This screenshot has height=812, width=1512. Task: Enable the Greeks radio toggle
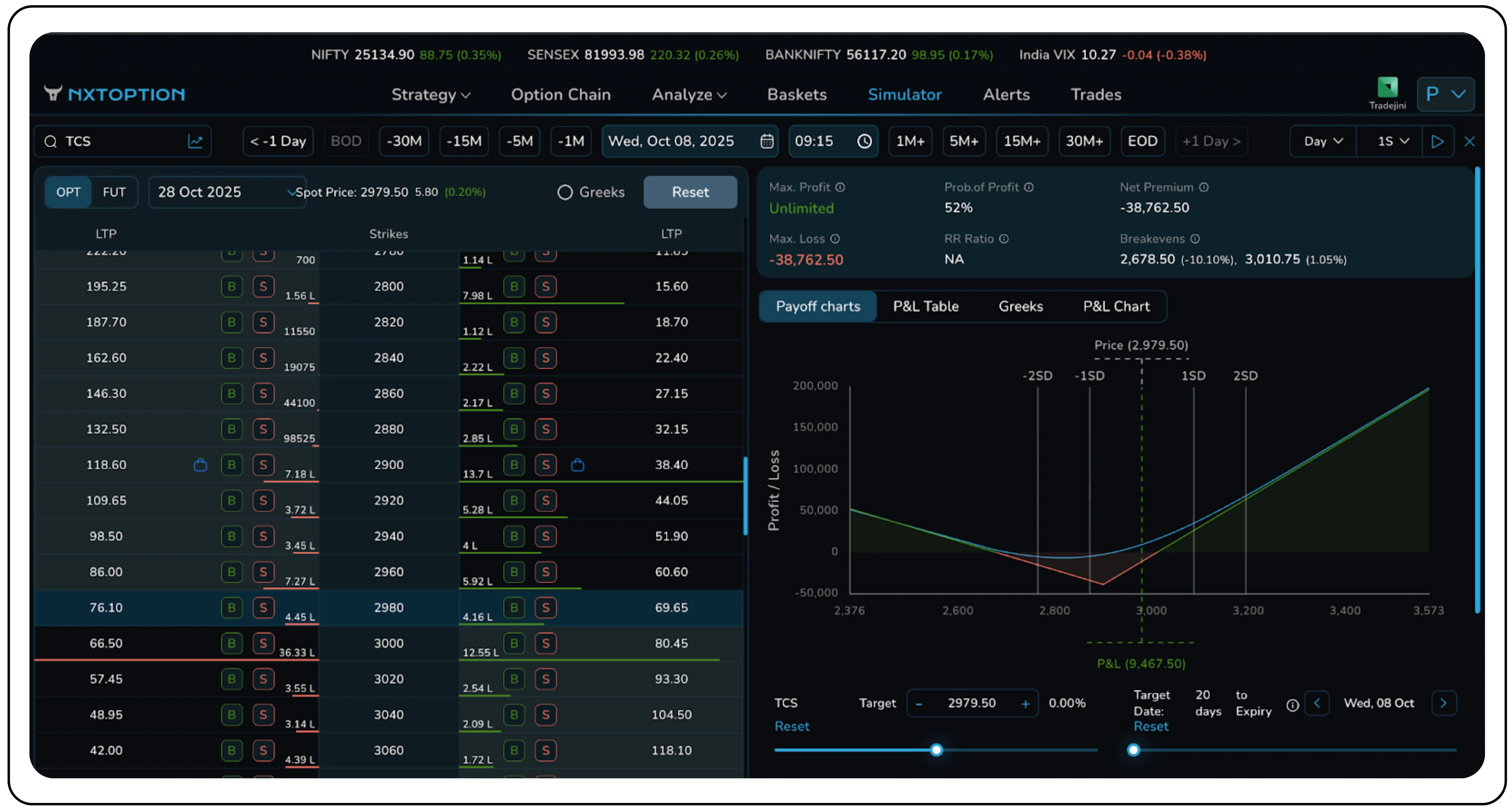click(x=565, y=193)
